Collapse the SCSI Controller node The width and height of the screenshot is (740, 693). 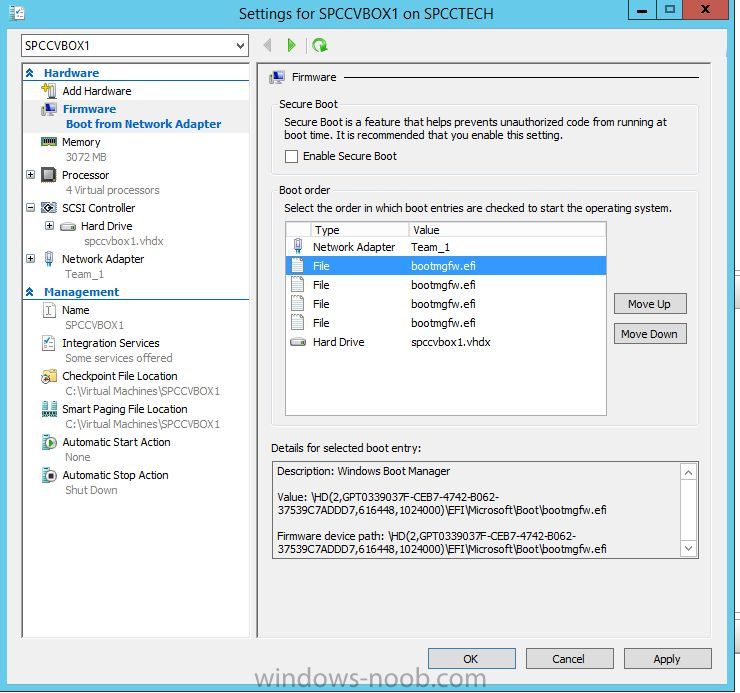click(x=31, y=208)
